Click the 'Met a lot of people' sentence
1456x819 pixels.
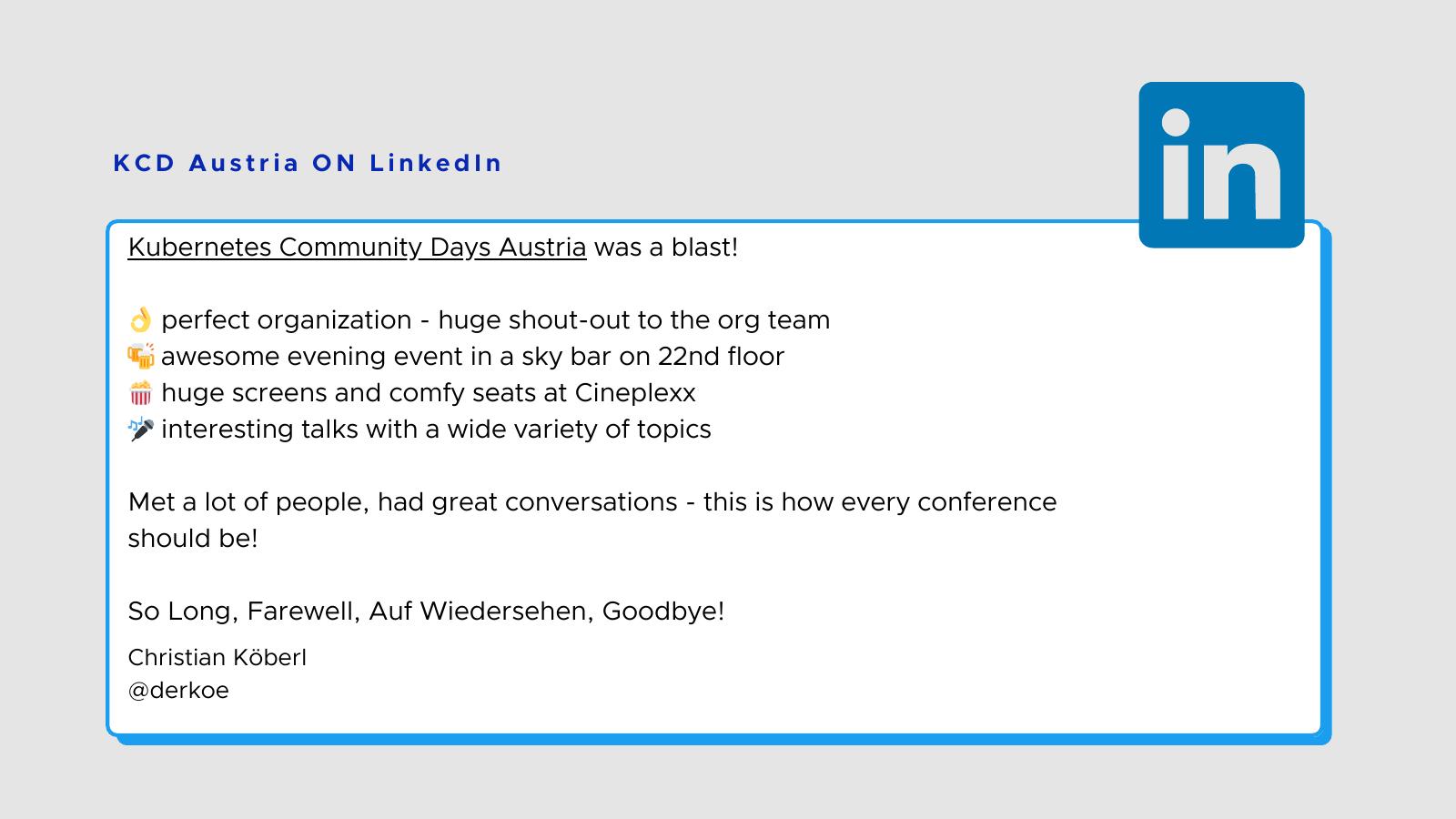tap(591, 502)
